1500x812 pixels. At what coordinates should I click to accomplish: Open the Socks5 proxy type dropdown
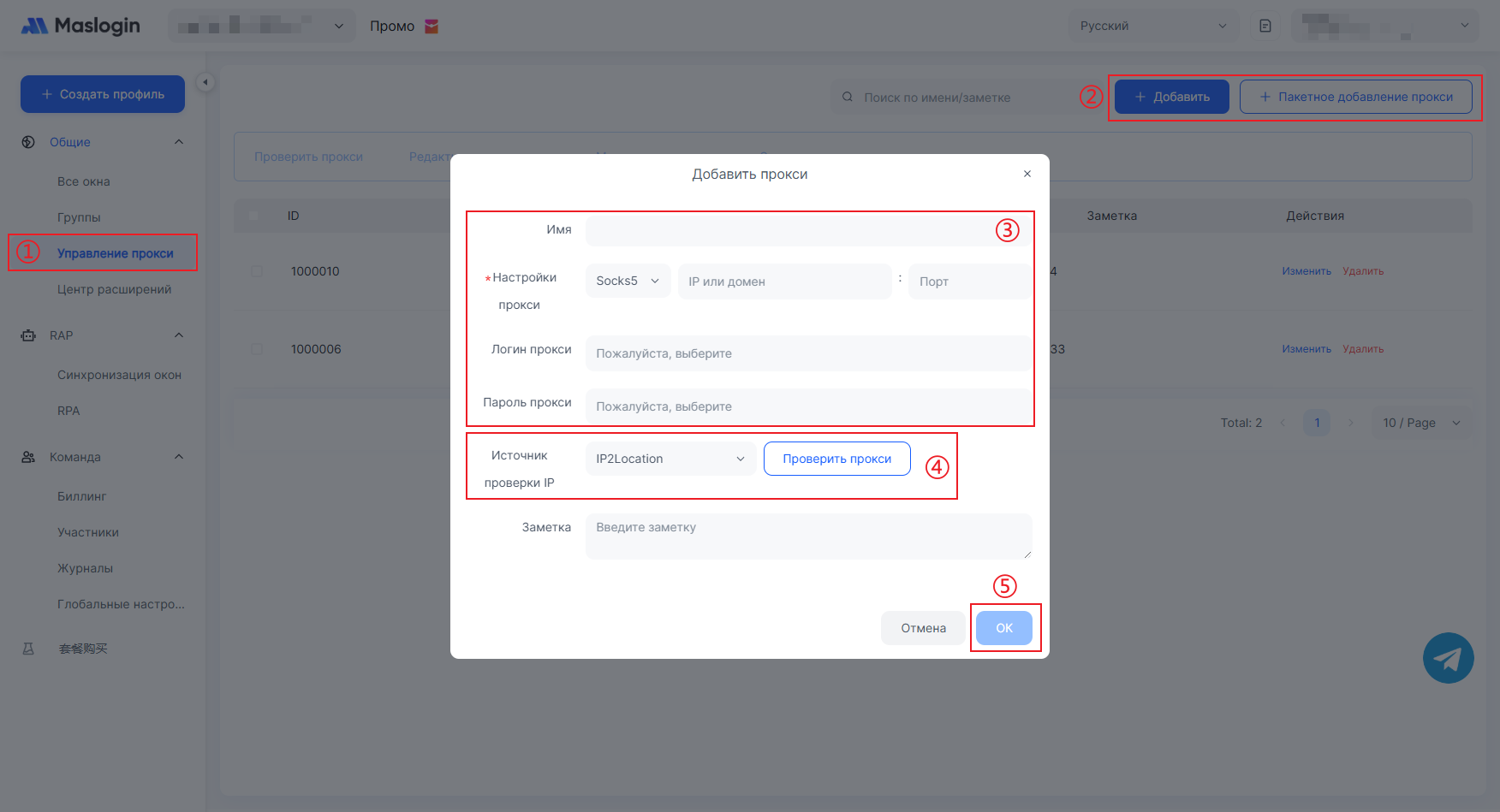(628, 282)
